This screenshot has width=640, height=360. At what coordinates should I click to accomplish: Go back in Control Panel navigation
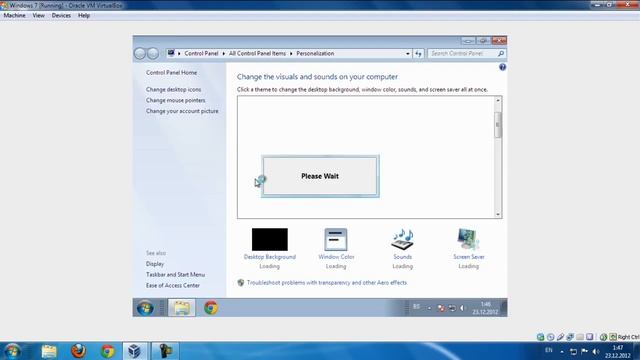click(140, 53)
